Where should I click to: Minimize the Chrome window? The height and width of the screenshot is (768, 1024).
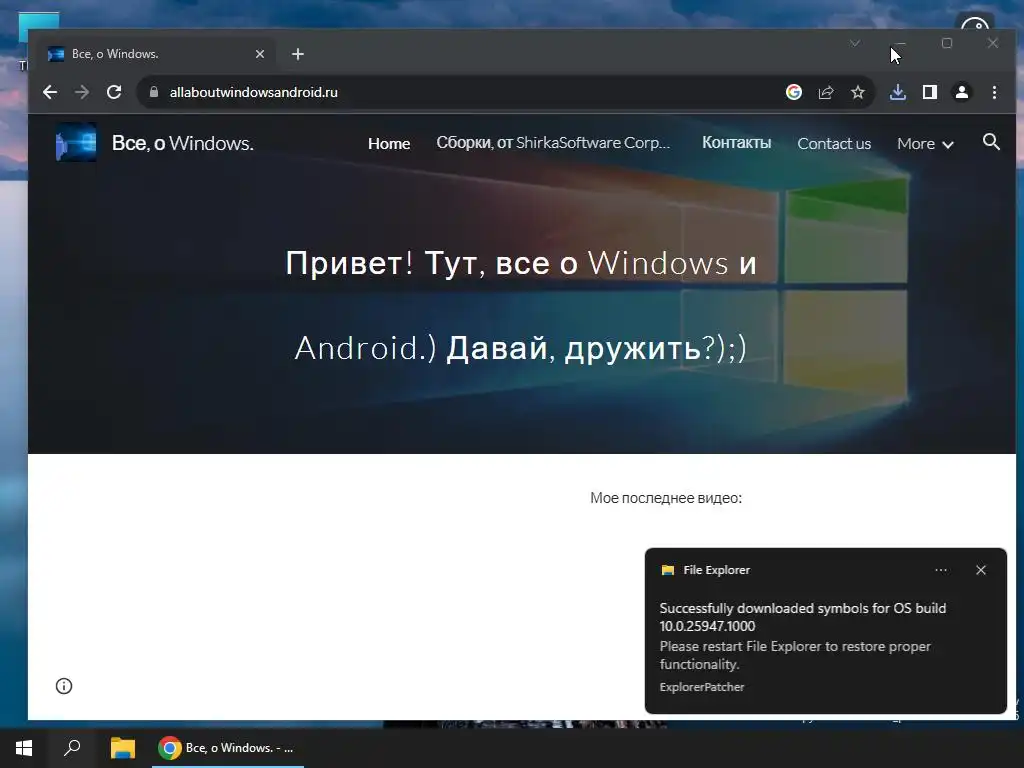[901, 43]
